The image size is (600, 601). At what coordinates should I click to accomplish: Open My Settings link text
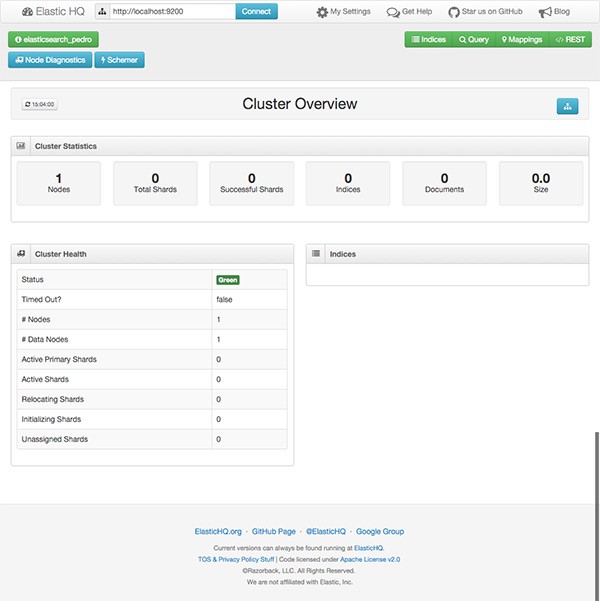click(350, 11)
